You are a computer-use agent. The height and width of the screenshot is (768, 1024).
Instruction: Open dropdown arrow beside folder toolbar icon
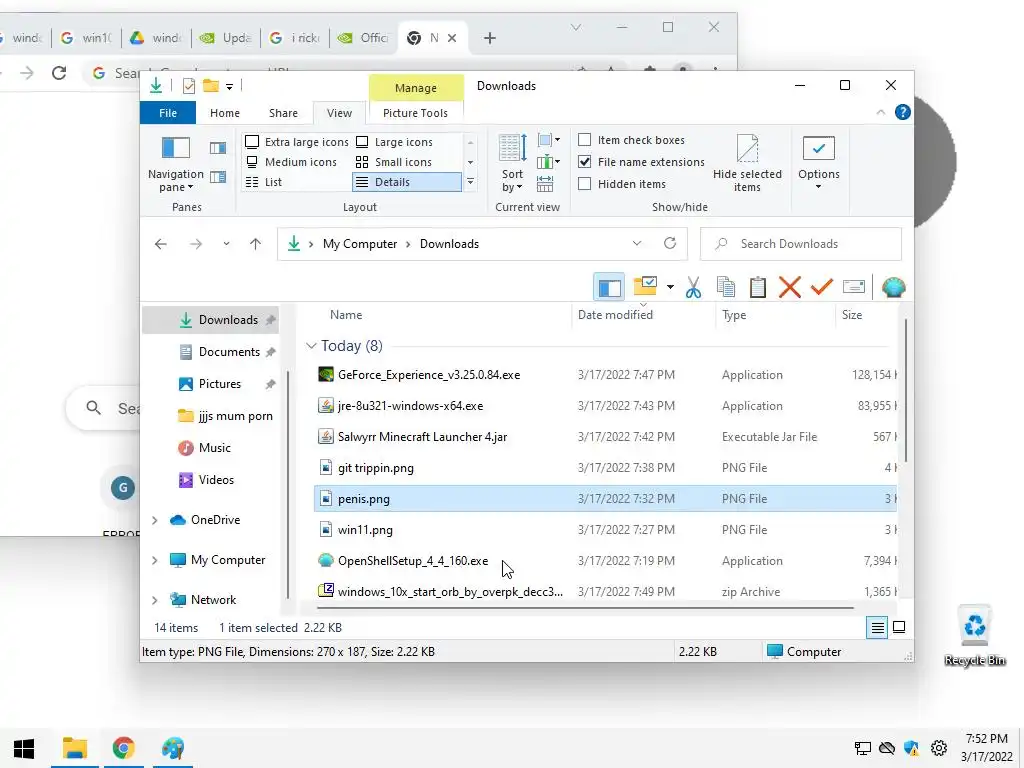coord(670,287)
